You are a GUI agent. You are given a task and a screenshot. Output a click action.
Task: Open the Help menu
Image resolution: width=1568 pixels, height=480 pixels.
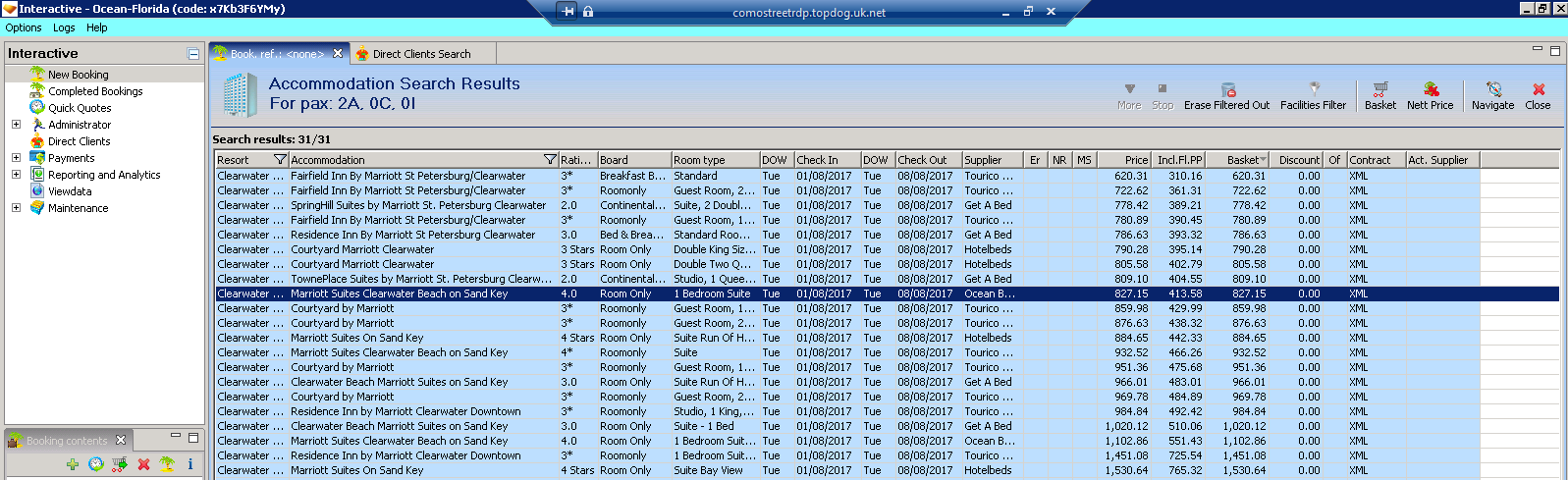pos(96,27)
